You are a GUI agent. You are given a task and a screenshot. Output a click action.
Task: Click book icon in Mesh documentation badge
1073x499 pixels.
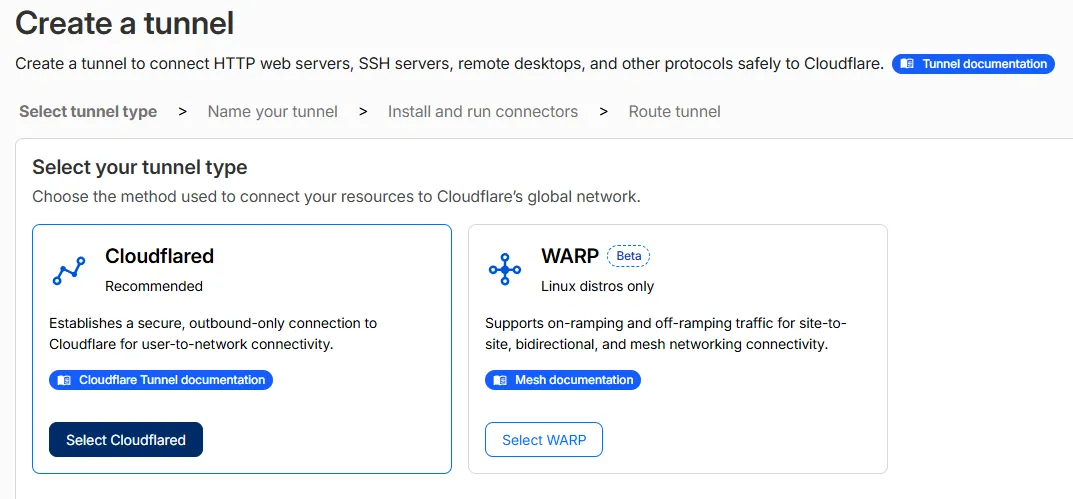pos(500,380)
